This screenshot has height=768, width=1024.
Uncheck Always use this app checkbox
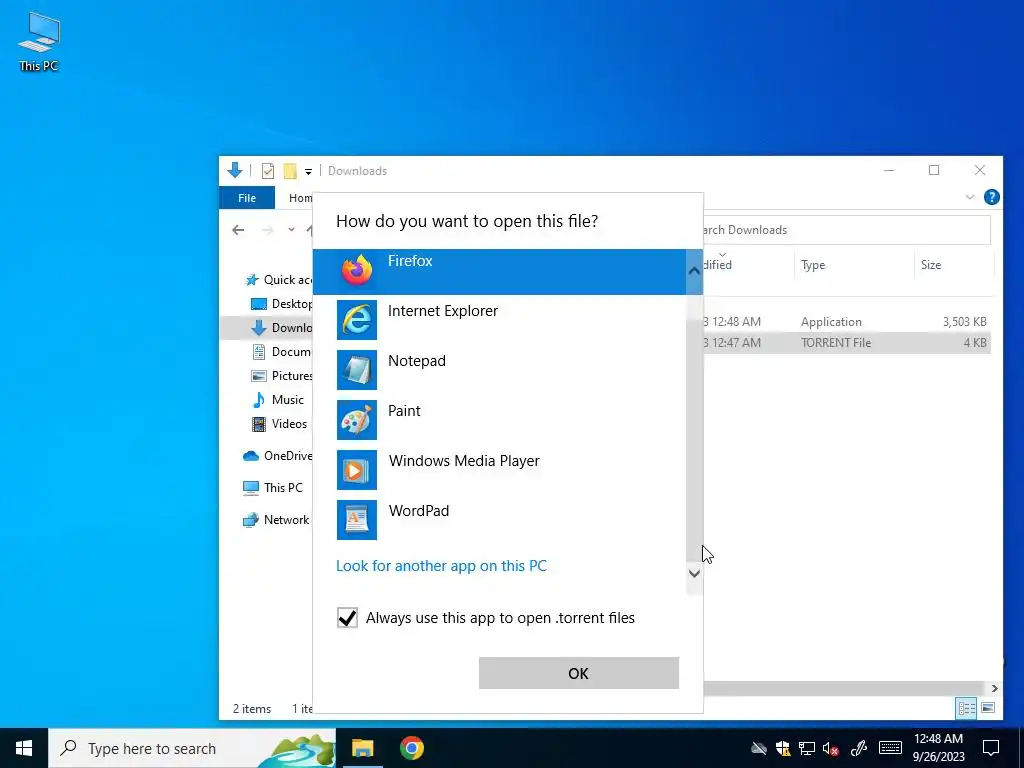tap(347, 618)
